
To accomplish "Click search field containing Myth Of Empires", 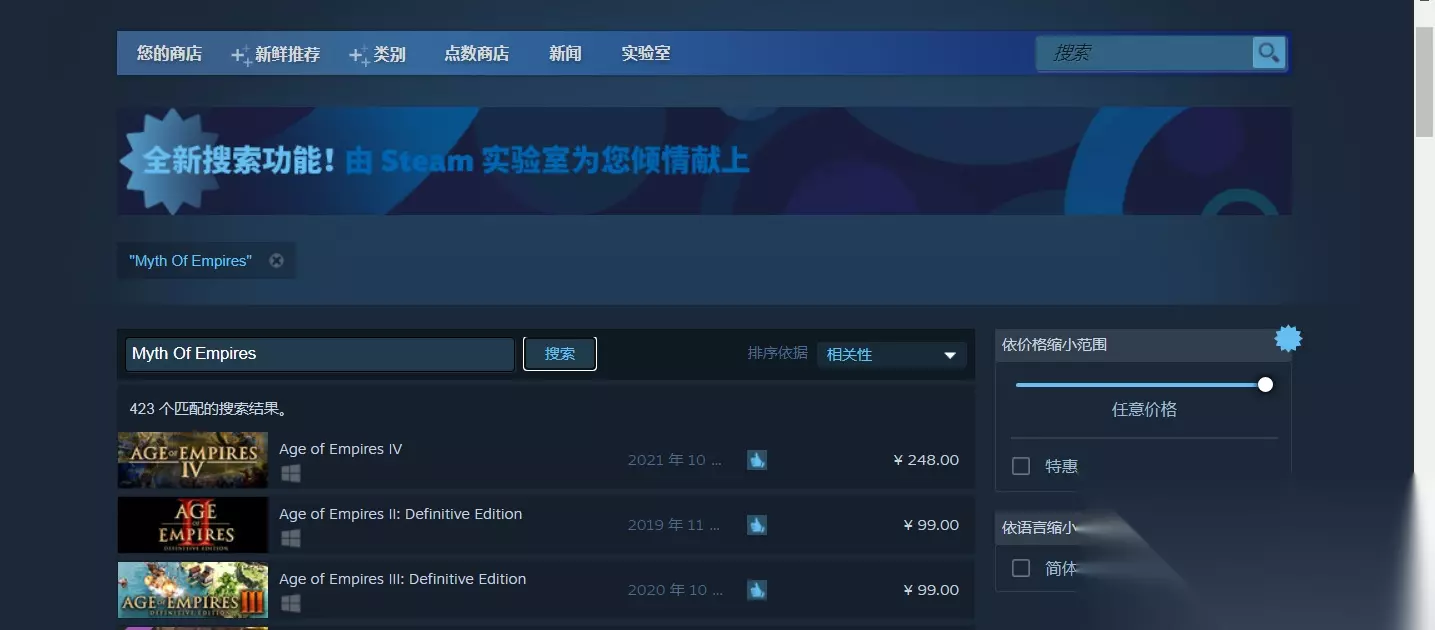I will (320, 354).
